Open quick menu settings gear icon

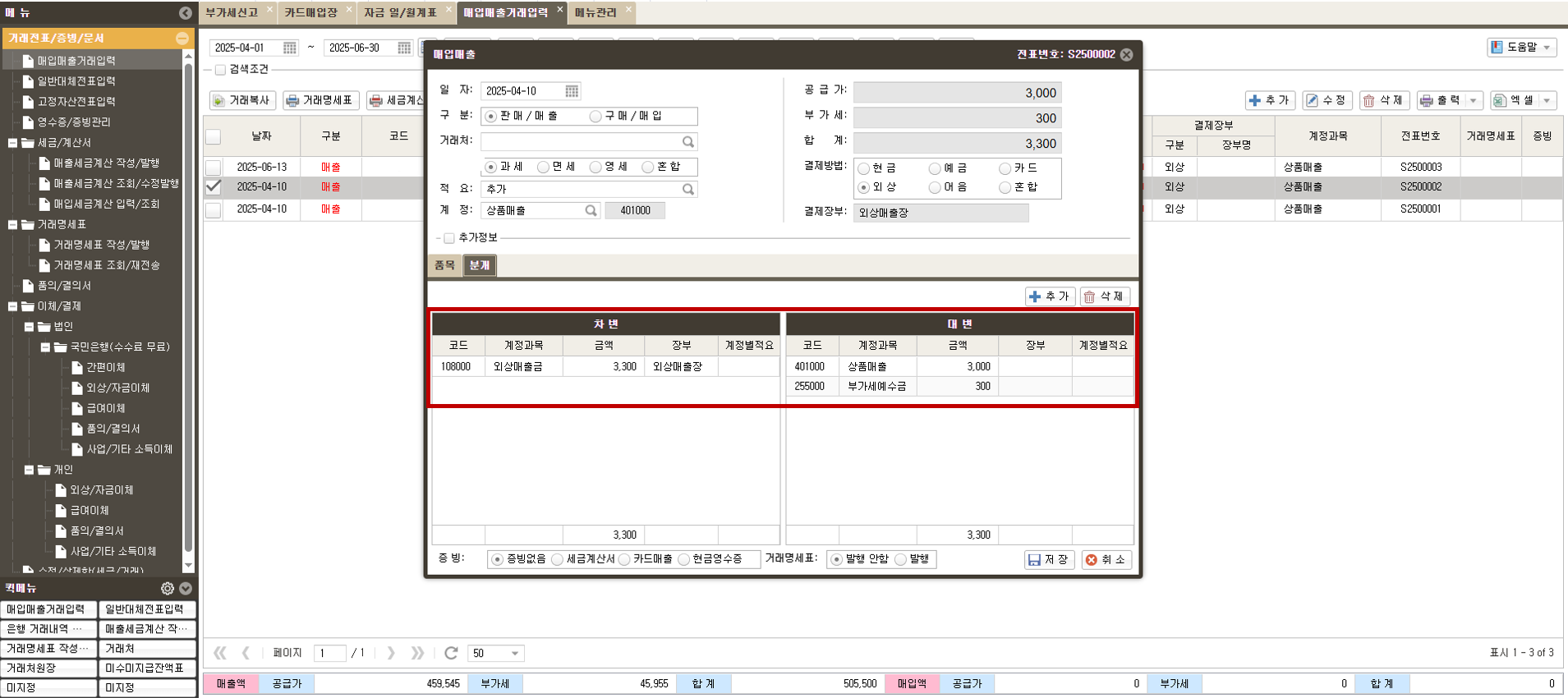coord(168,589)
